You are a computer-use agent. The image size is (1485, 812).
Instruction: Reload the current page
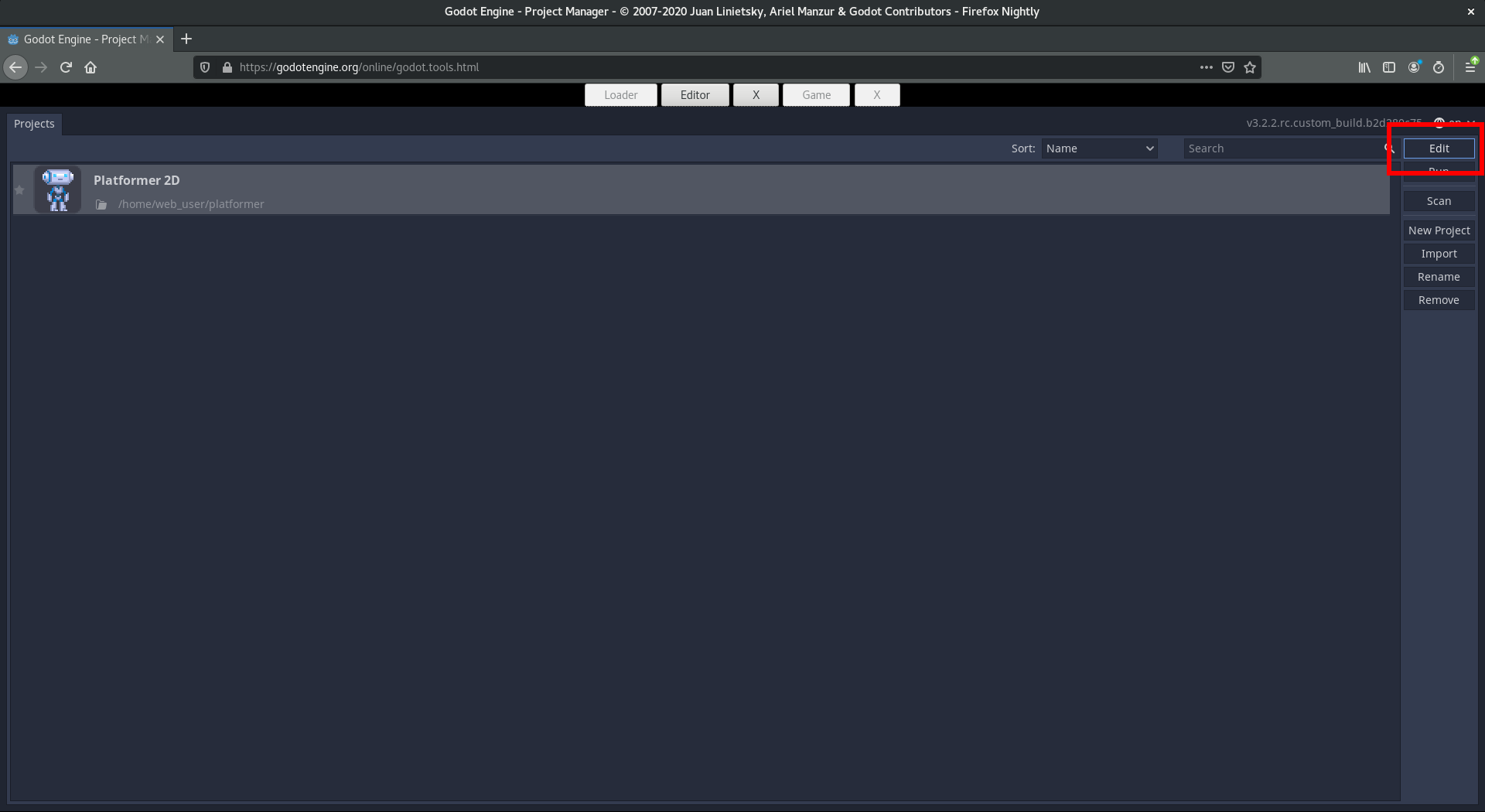coord(66,67)
